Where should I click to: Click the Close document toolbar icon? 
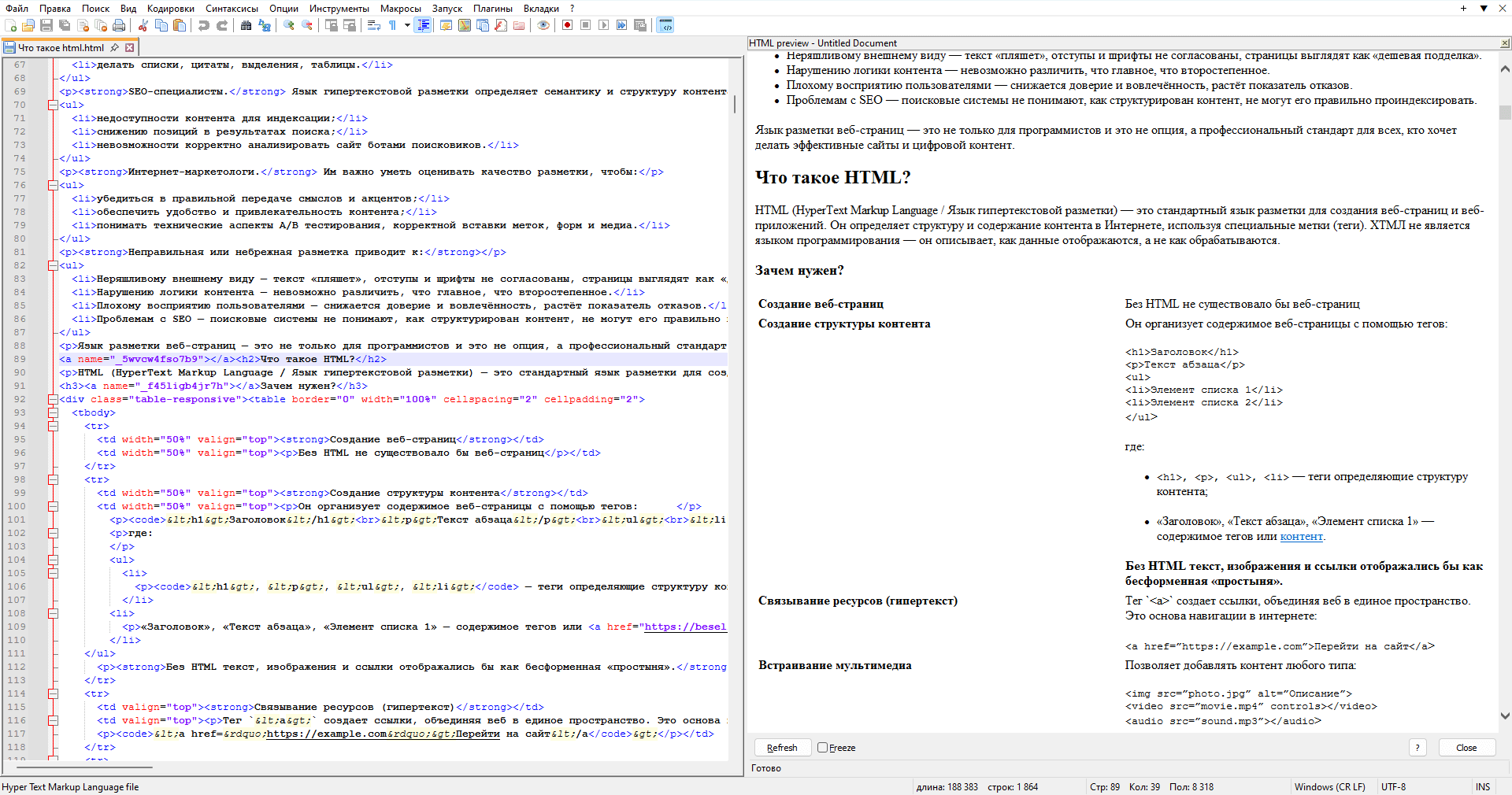pyautogui.click(x=83, y=25)
